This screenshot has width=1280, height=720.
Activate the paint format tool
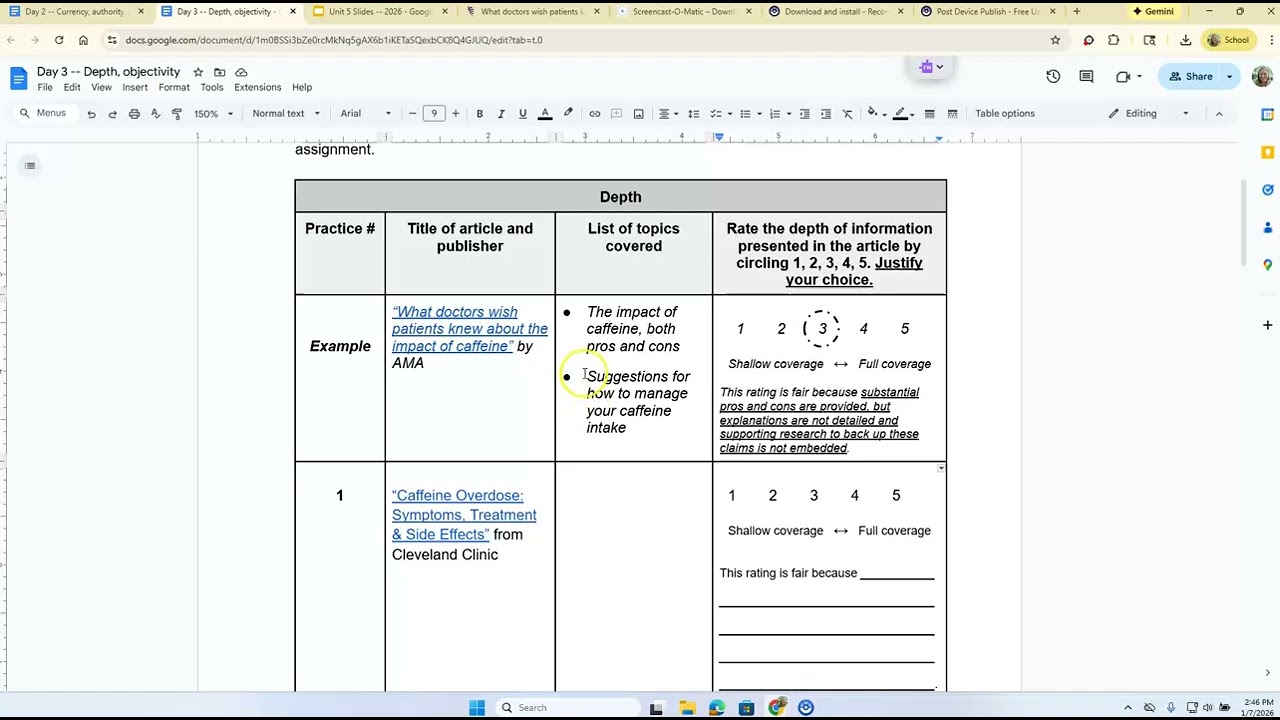(x=177, y=114)
